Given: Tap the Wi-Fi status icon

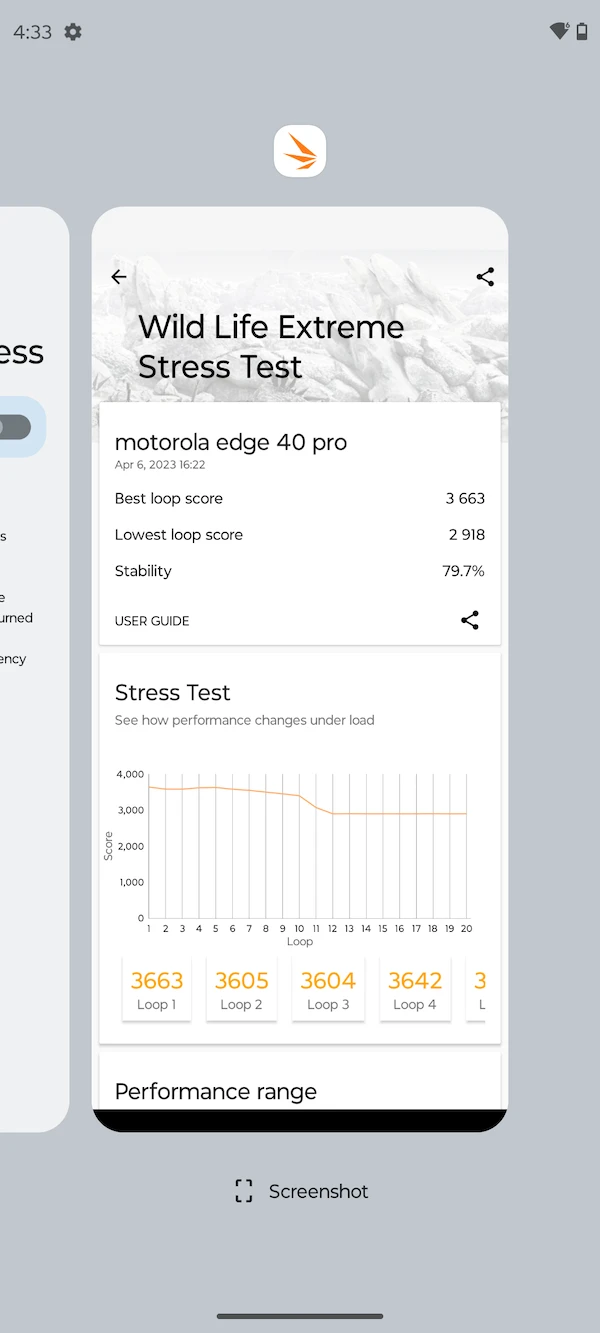Looking at the screenshot, I should tap(559, 31).
